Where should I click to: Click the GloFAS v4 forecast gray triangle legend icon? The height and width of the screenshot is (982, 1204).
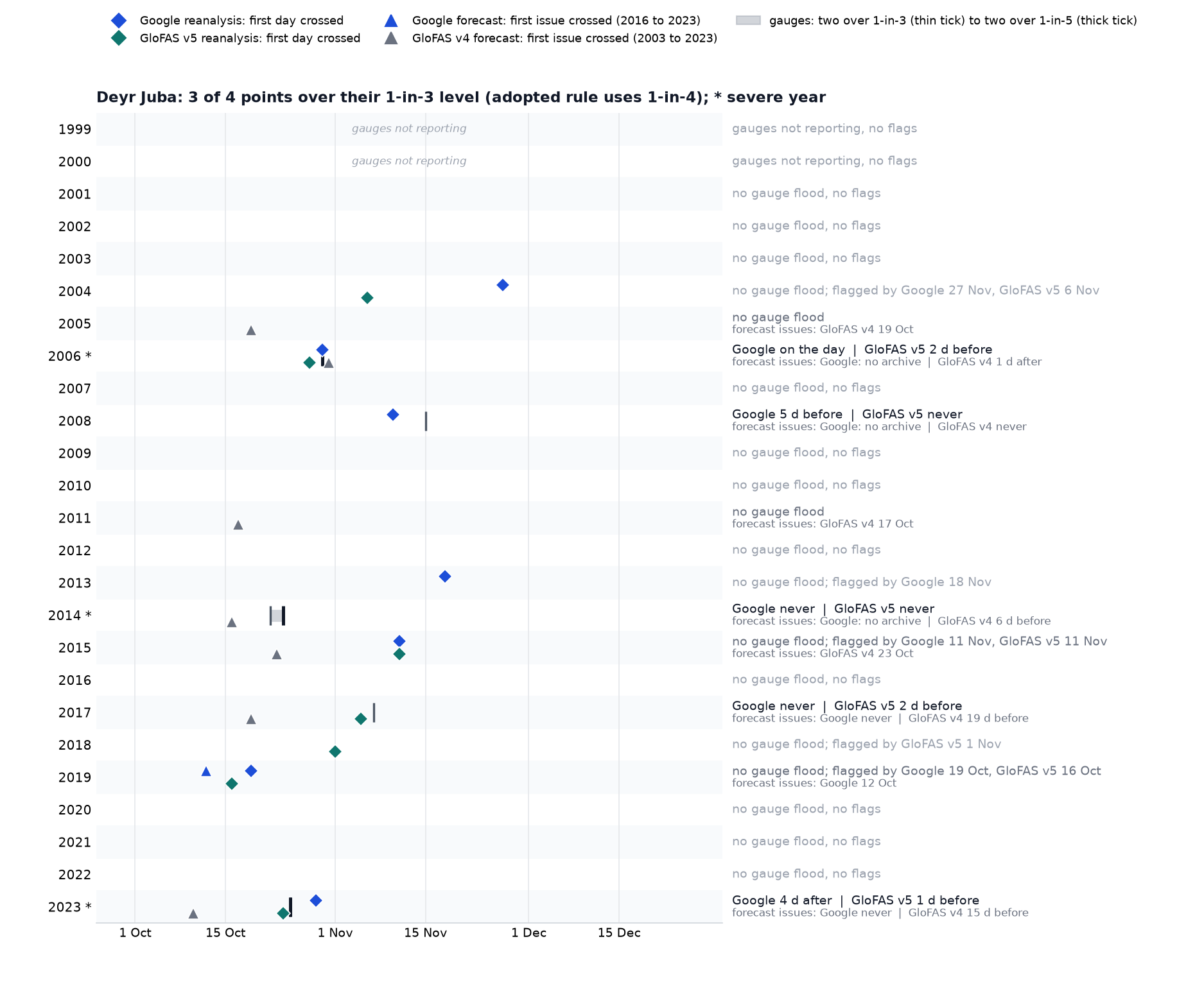click(x=391, y=38)
